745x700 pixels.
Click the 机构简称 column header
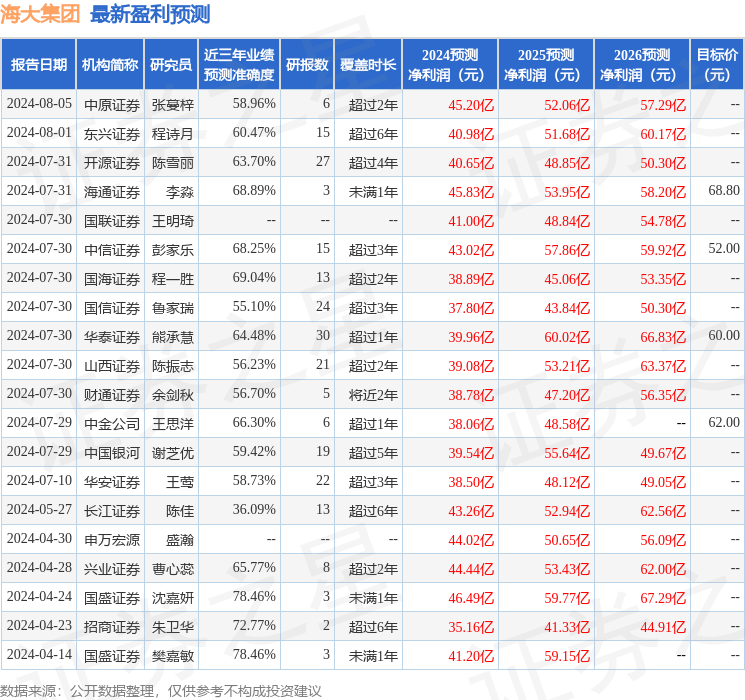110,65
